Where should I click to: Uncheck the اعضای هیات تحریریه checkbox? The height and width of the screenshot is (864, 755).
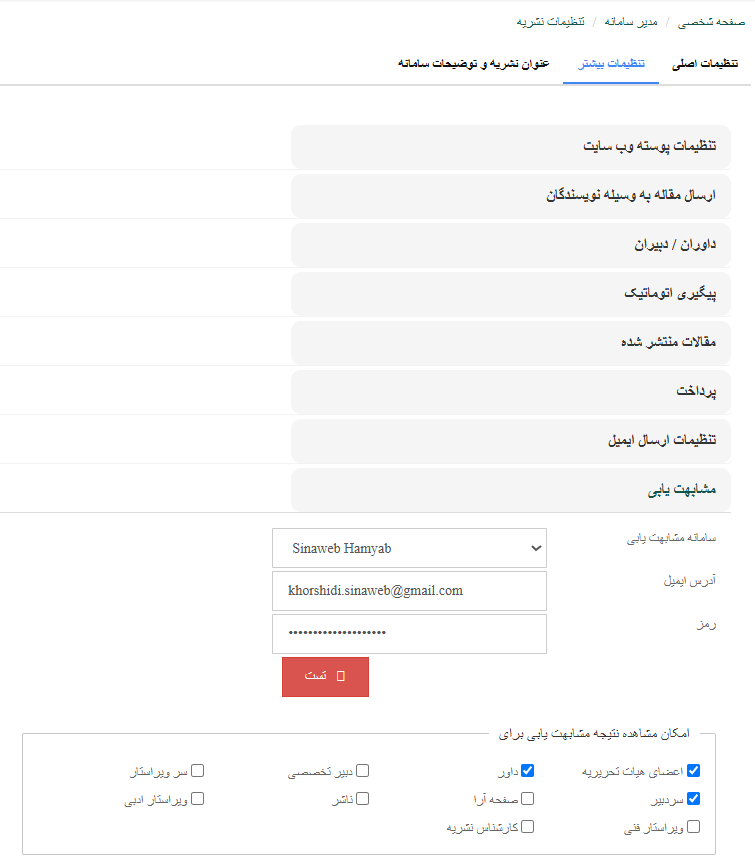693,771
